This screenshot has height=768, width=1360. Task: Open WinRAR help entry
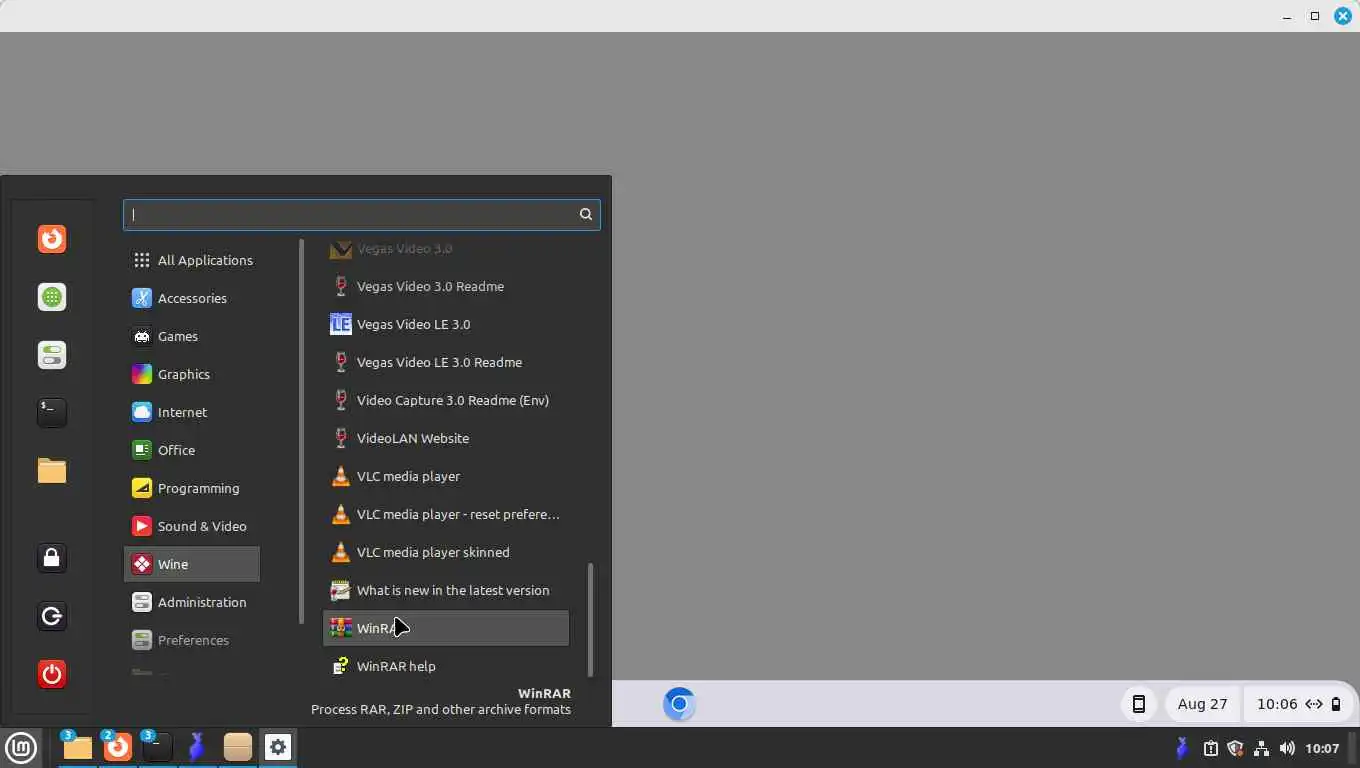(x=446, y=666)
